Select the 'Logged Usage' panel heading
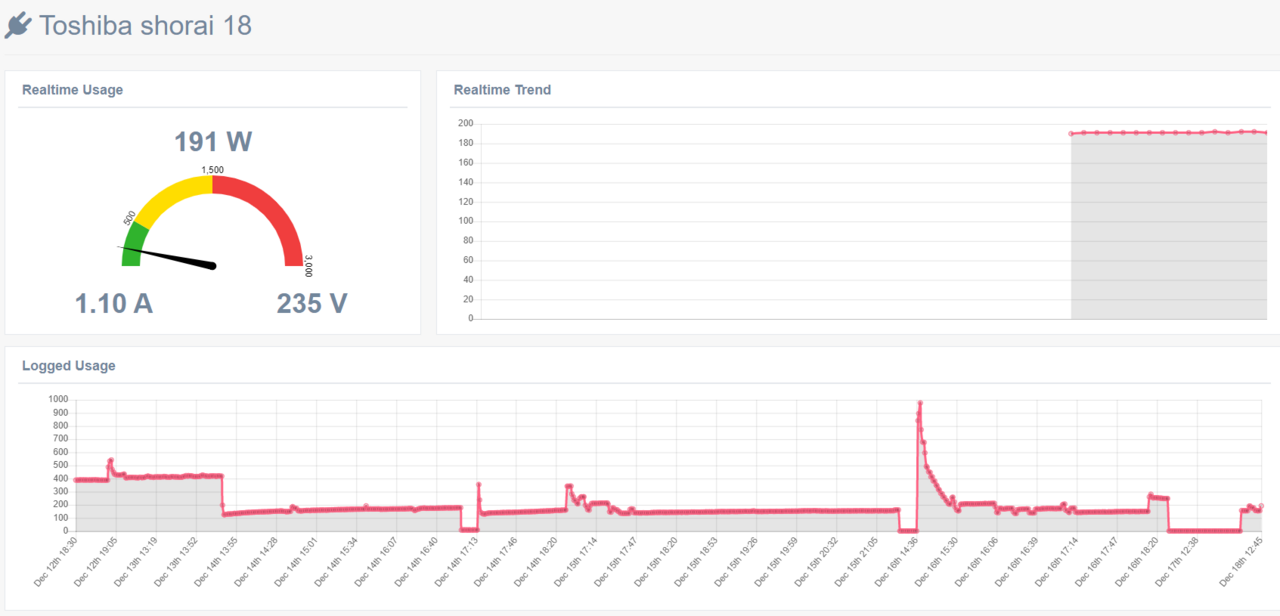Image resolution: width=1280 pixels, height=616 pixels. point(68,366)
